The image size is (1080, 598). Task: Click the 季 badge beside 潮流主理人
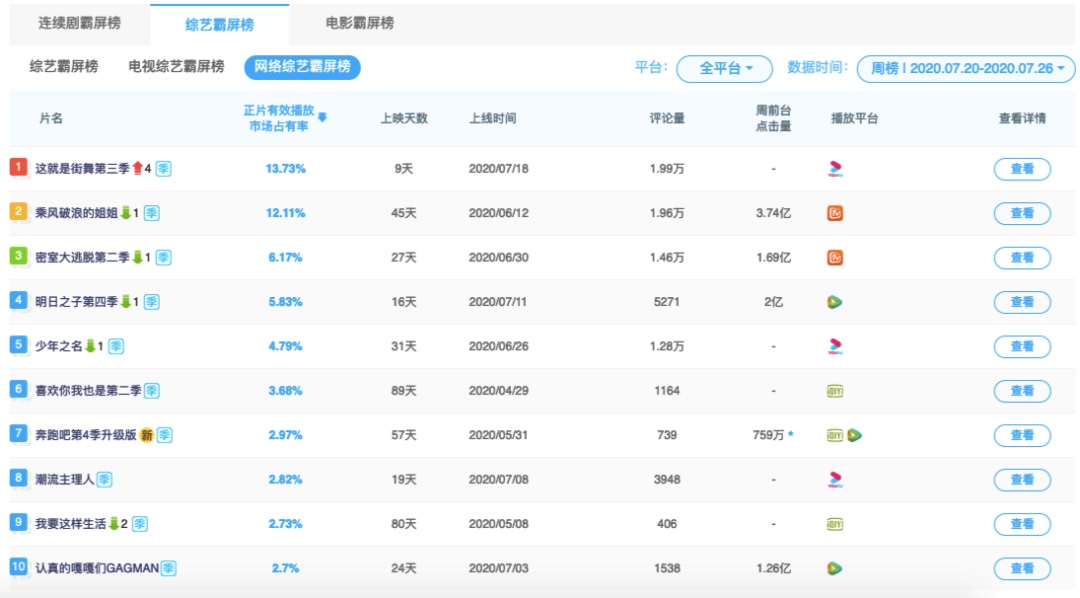tap(105, 480)
